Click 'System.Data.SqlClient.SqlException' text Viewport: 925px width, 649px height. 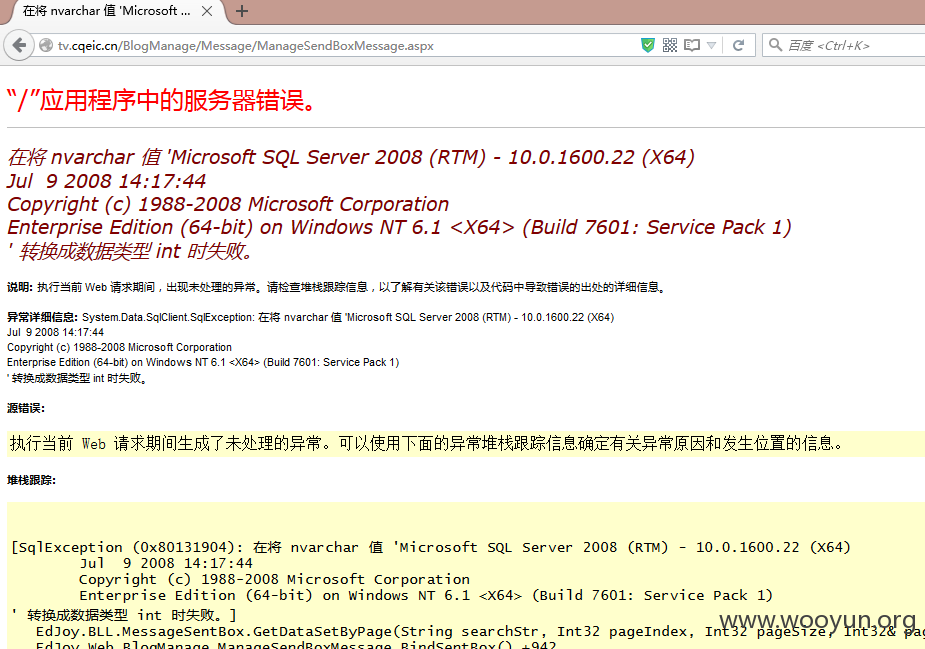point(168,317)
